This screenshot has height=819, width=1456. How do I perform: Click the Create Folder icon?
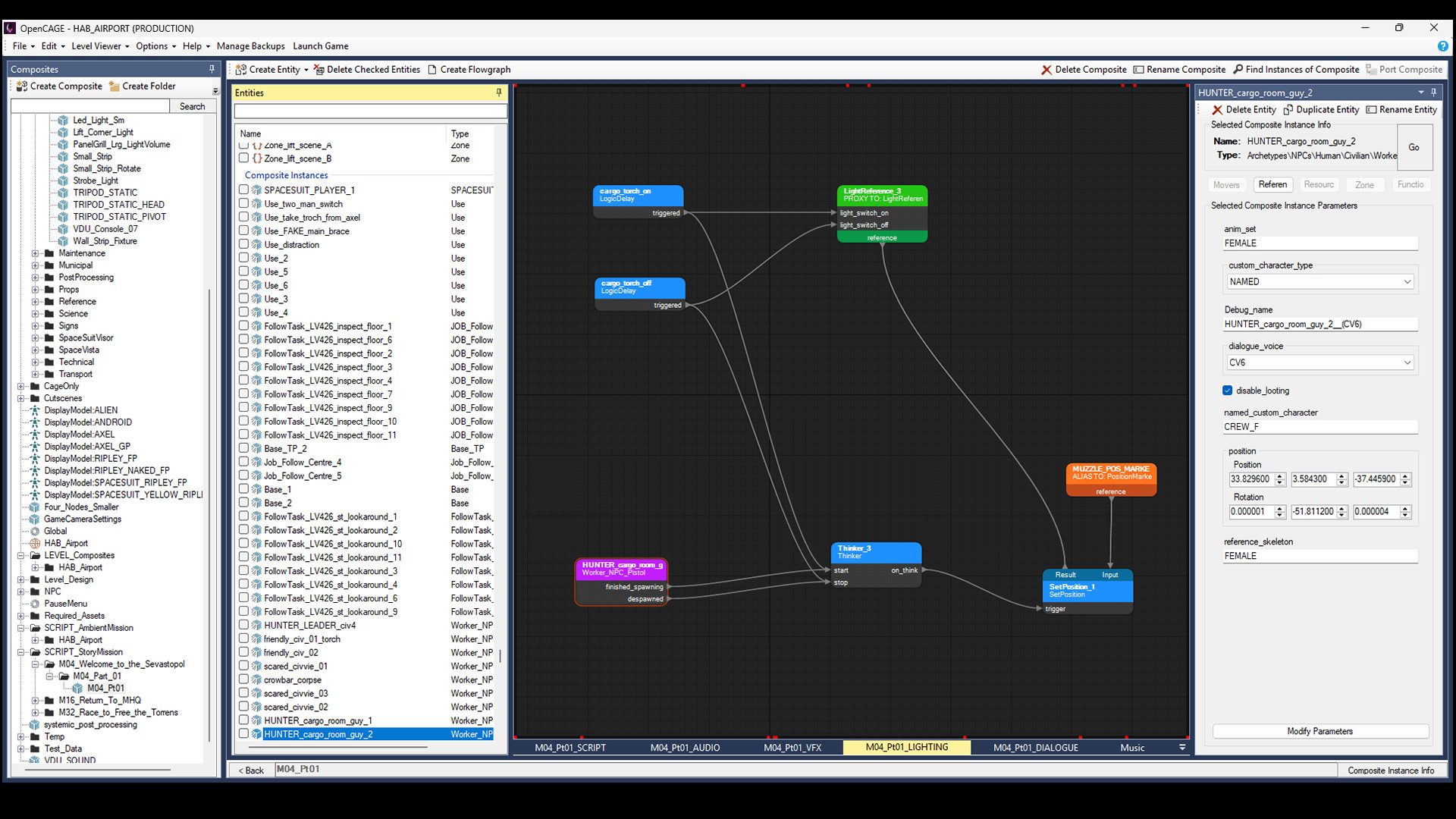[115, 86]
